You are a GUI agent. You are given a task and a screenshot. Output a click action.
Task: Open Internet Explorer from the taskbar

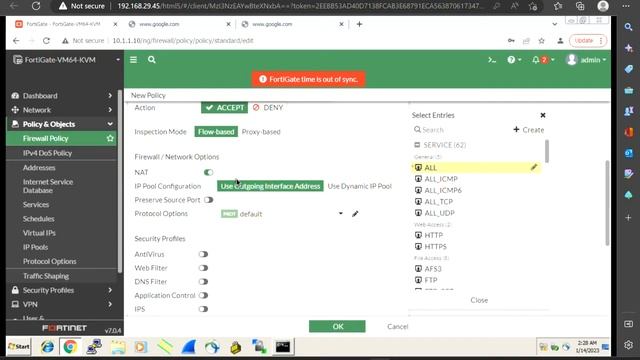[x=47, y=347]
